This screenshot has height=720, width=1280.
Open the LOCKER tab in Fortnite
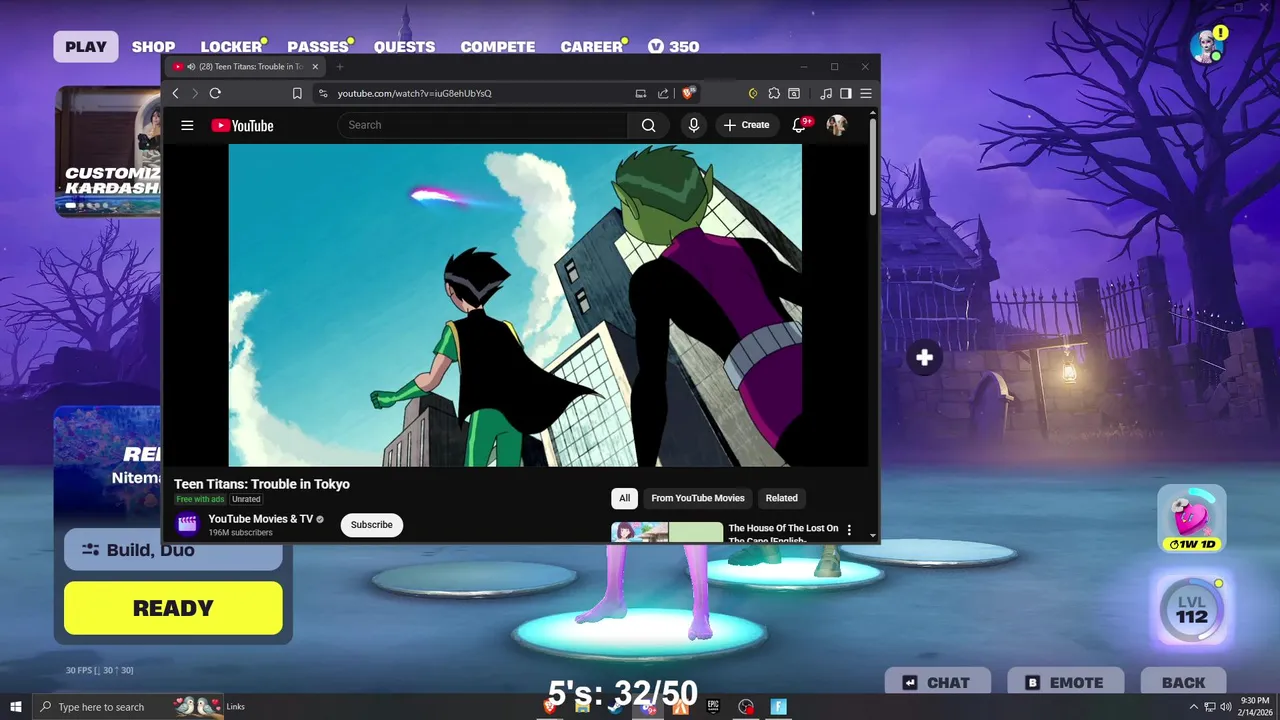click(x=231, y=47)
